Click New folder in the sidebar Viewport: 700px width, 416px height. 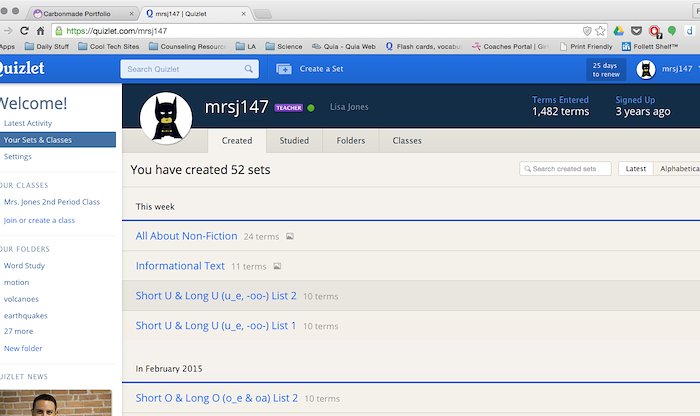(x=23, y=348)
